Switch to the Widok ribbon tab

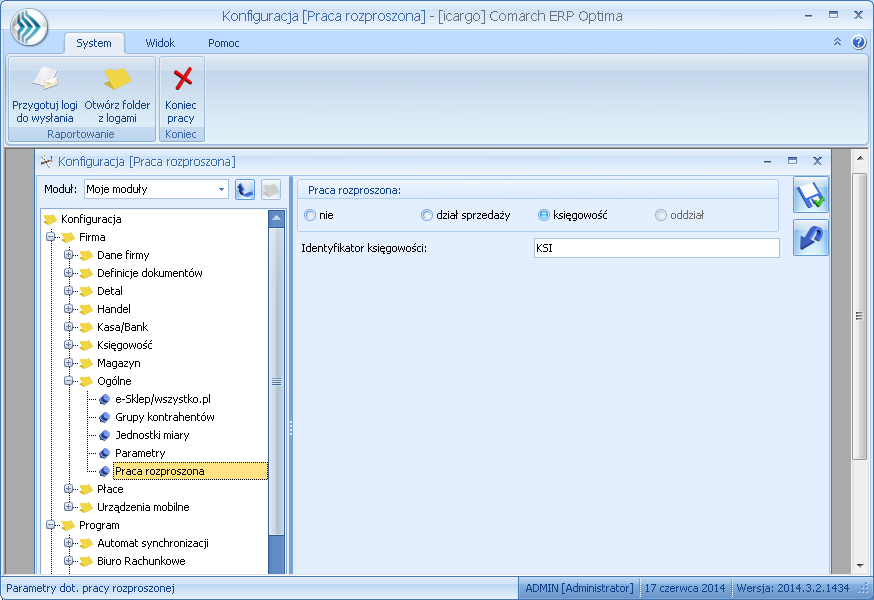pyautogui.click(x=160, y=43)
